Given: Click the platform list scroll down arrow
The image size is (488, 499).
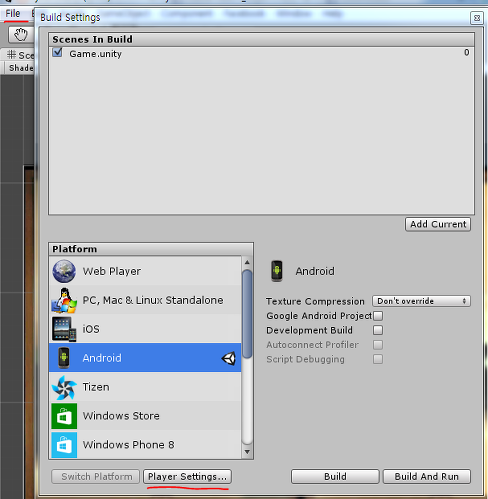Looking at the screenshot, I should (x=247, y=452).
